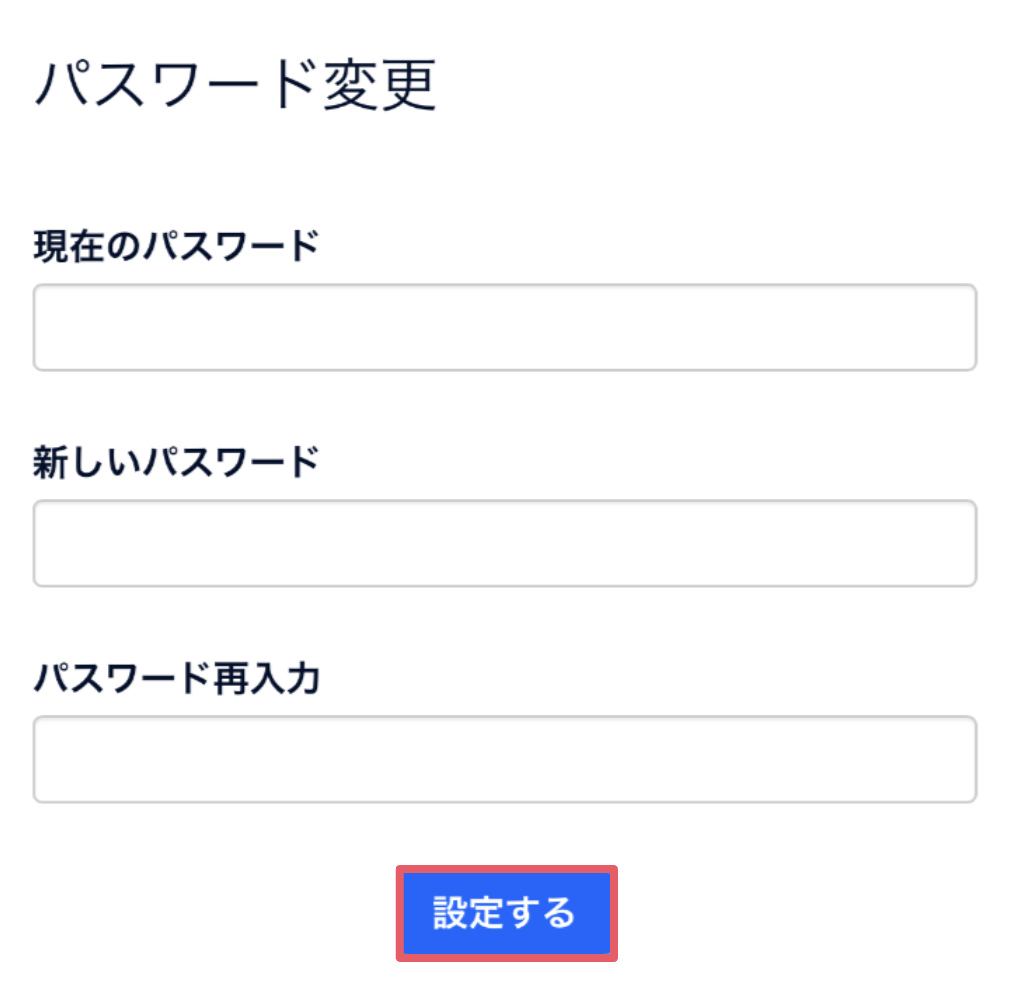Place cursor in password re-entry box

coord(504,759)
